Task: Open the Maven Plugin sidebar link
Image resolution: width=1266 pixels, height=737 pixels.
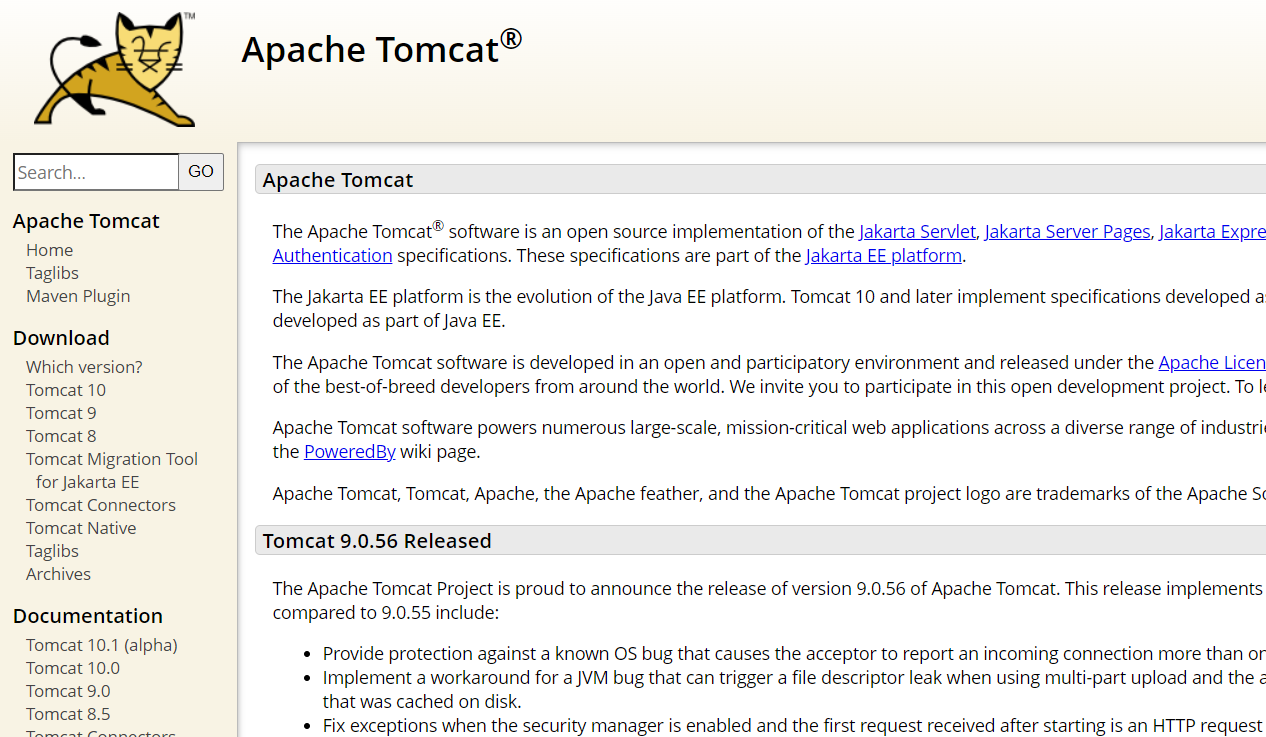Action: pyautogui.click(x=78, y=296)
